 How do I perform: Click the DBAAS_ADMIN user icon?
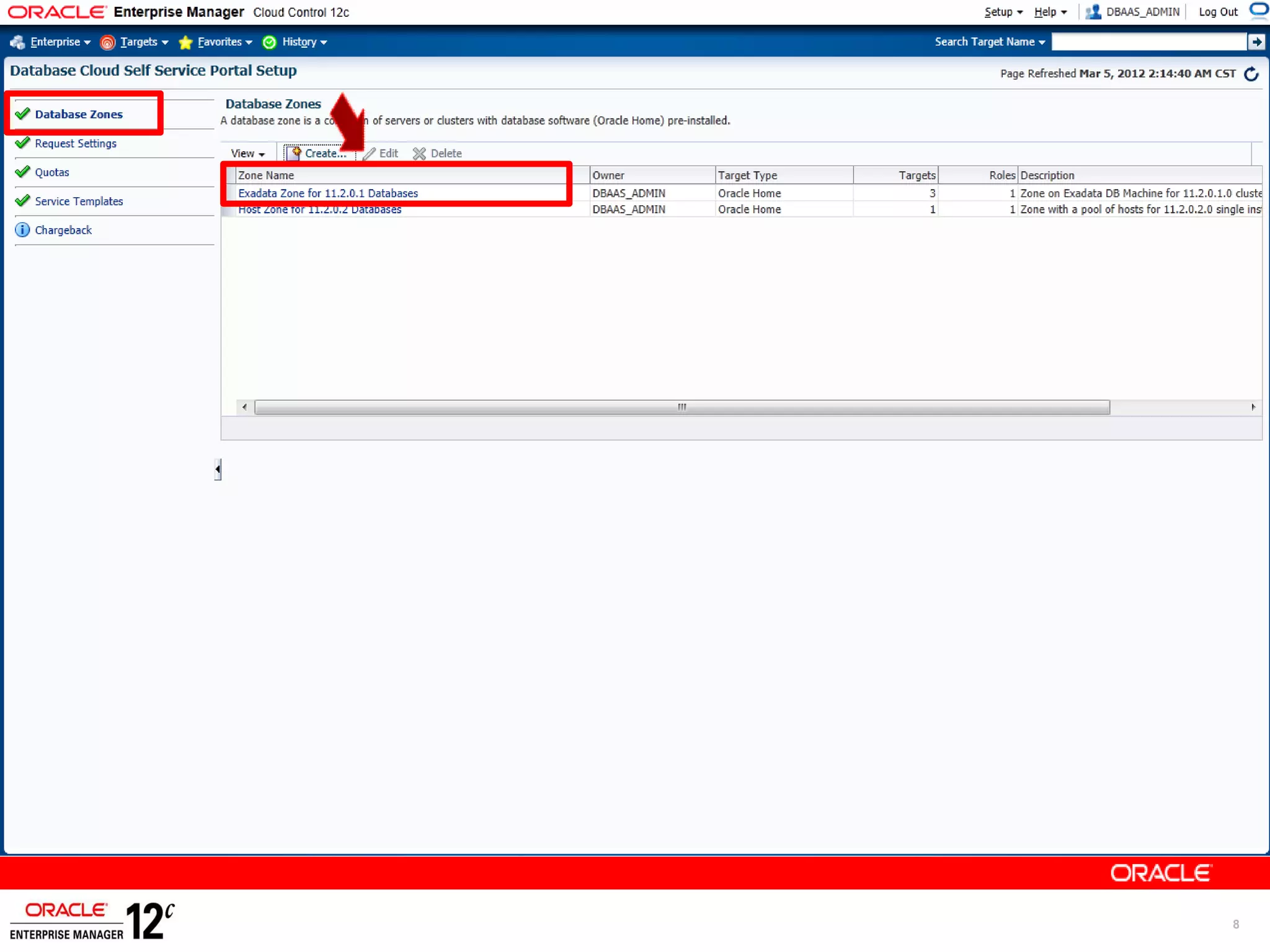point(1093,12)
